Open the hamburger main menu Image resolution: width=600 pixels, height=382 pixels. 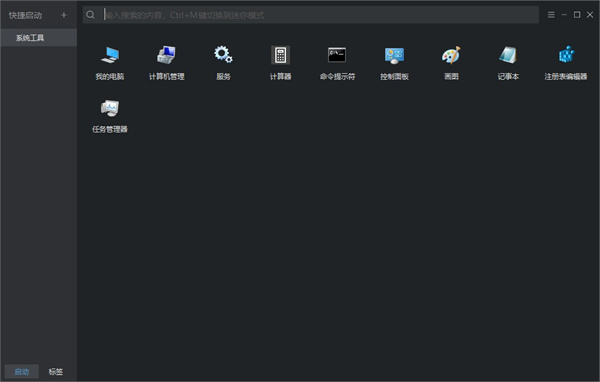tap(551, 15)
